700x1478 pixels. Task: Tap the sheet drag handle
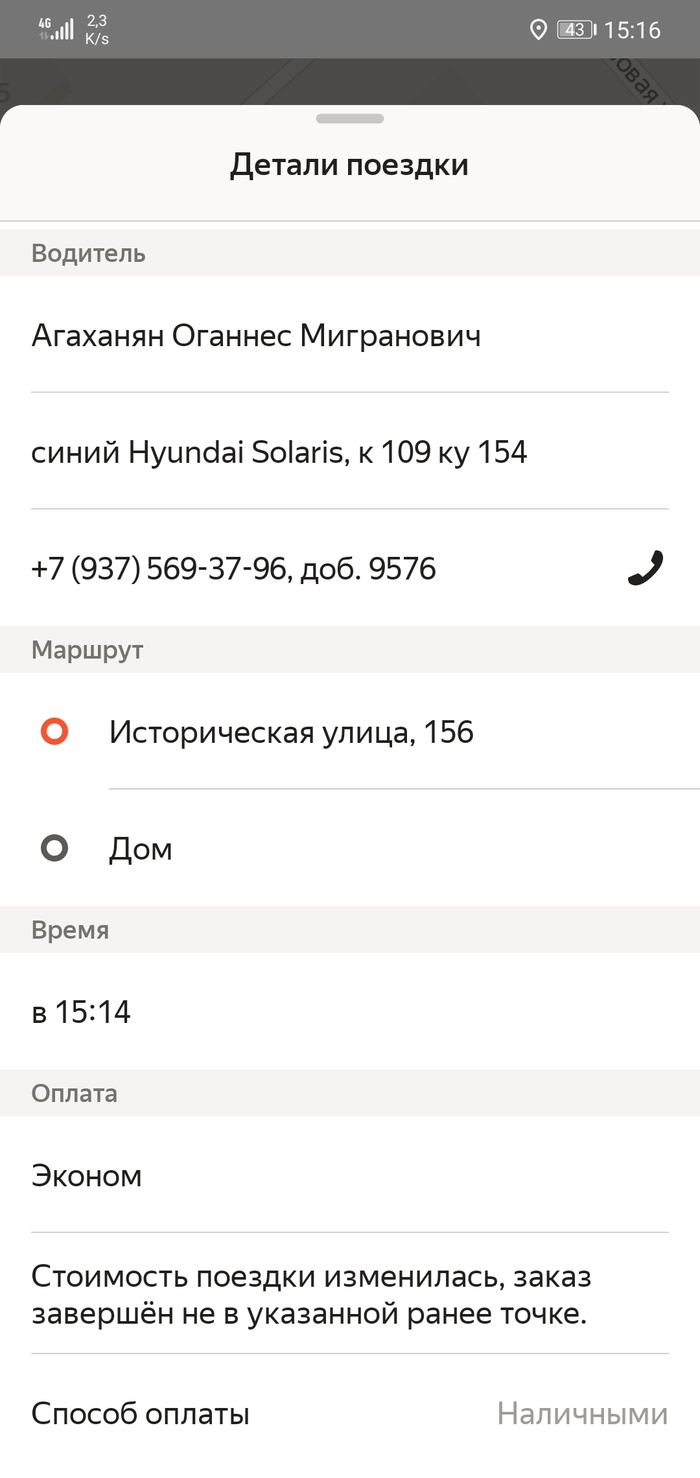(350, 118)
